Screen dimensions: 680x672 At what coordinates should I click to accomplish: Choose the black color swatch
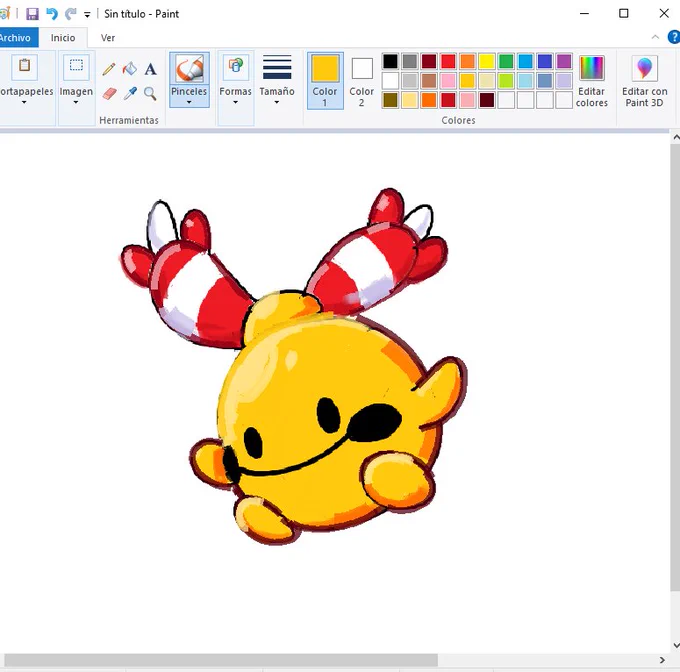click(390, 61)
